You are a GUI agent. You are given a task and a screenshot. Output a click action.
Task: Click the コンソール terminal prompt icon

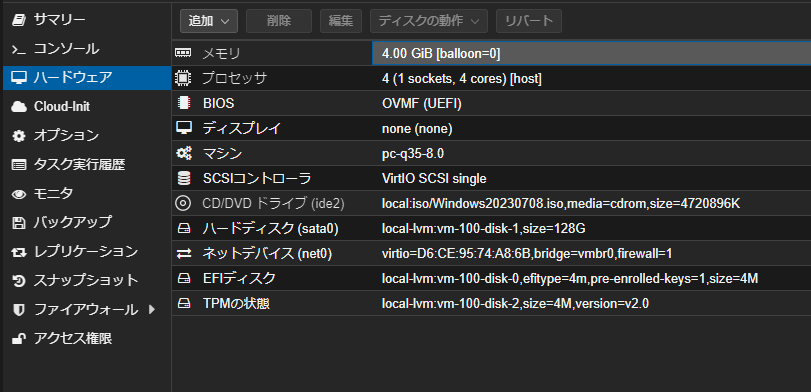[x=19, y=50]
